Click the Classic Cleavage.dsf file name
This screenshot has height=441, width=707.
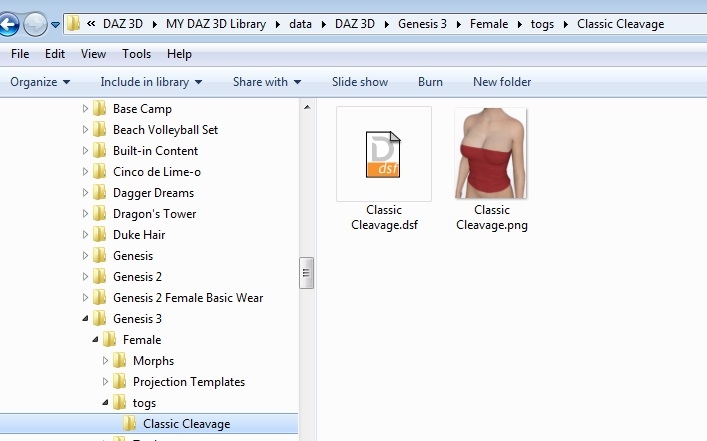tap(384, 217)
